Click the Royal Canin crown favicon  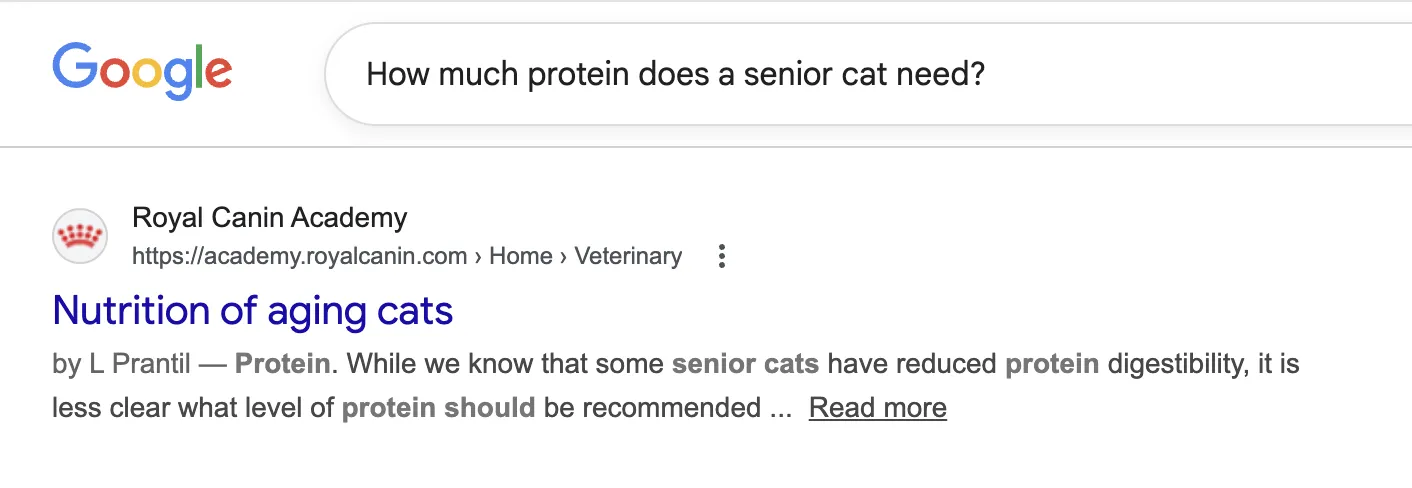pos(79,237)
